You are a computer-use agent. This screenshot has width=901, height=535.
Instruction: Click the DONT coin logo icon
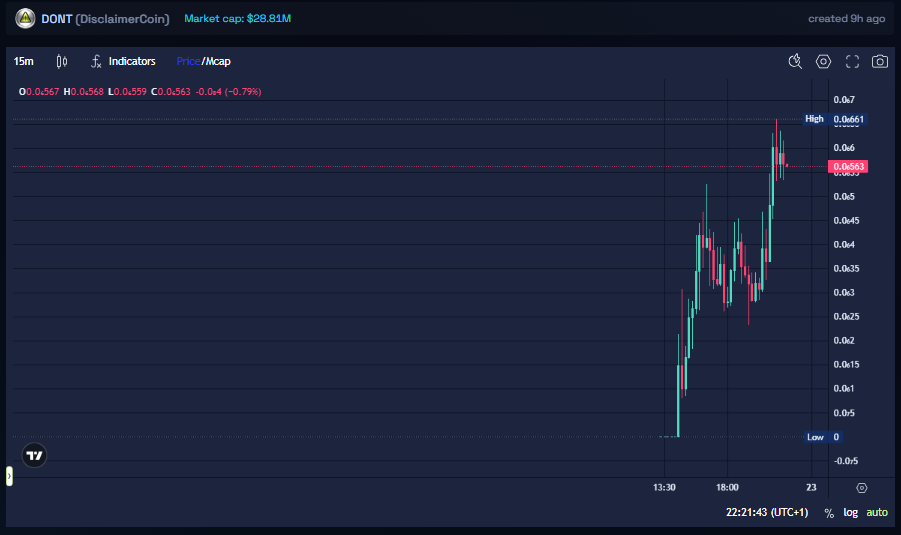click(25, 18)
